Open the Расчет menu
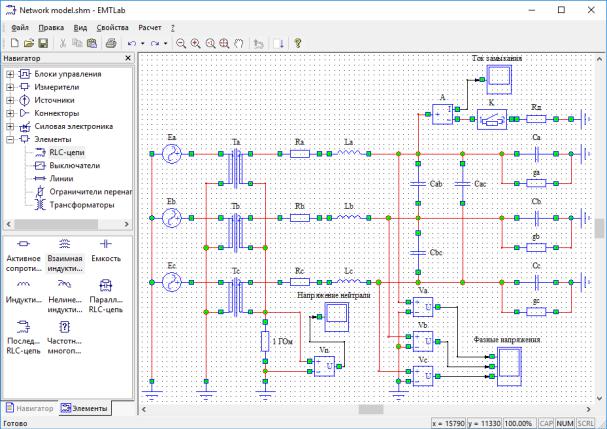Image resolution: width=607 pixels, height=429 pixels. tap(150, 28)
